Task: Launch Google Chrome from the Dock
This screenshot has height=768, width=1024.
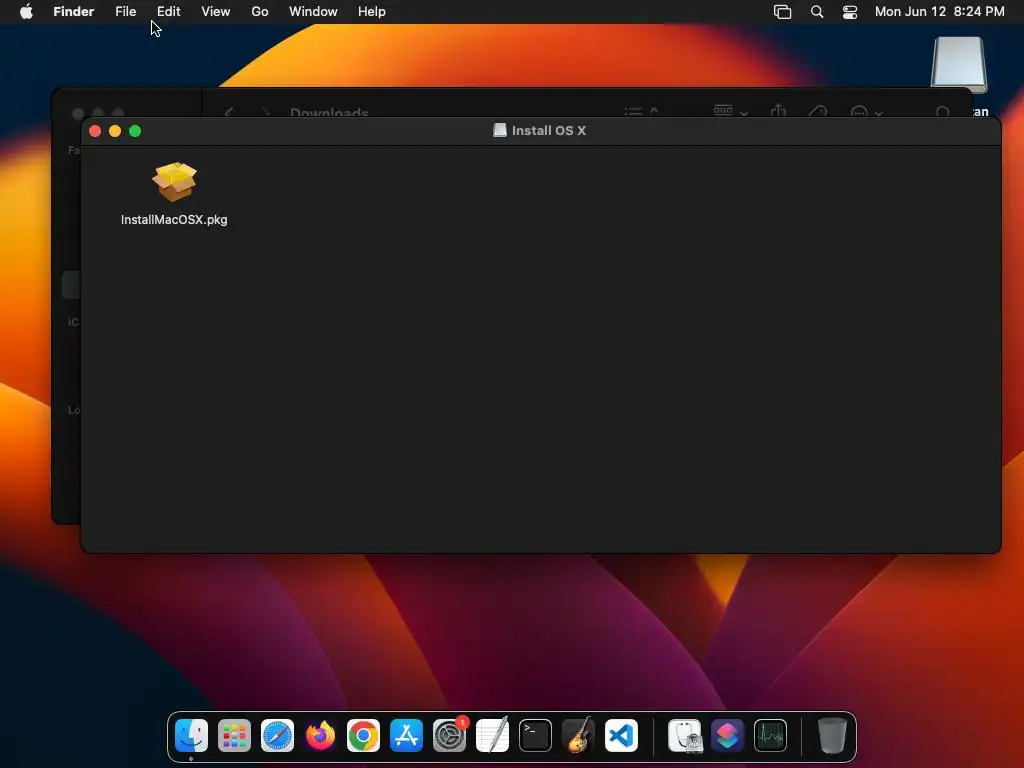Action: click(x=363, y=735)
